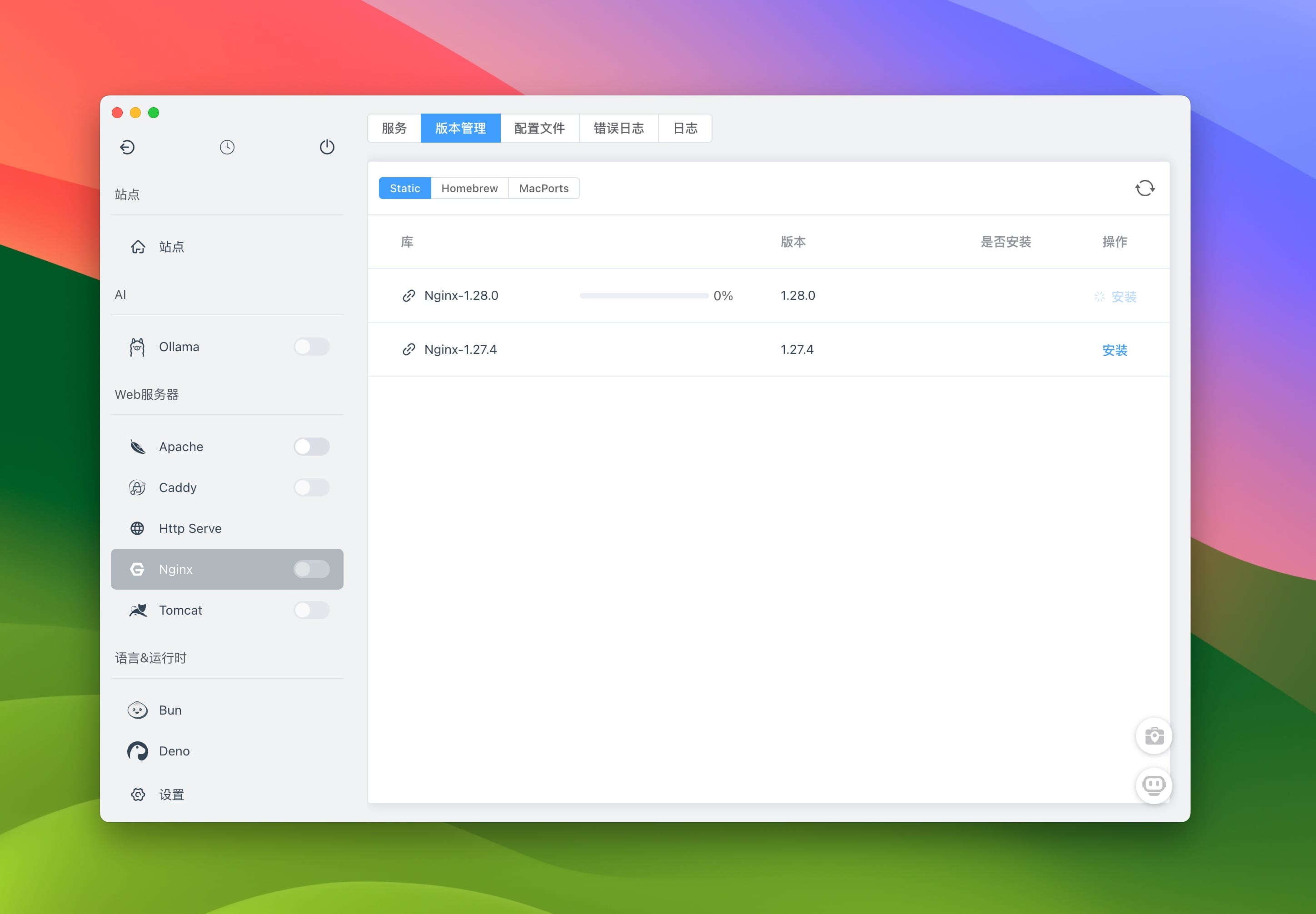Select the Tomcat label in sidebar

pos(180,610)
